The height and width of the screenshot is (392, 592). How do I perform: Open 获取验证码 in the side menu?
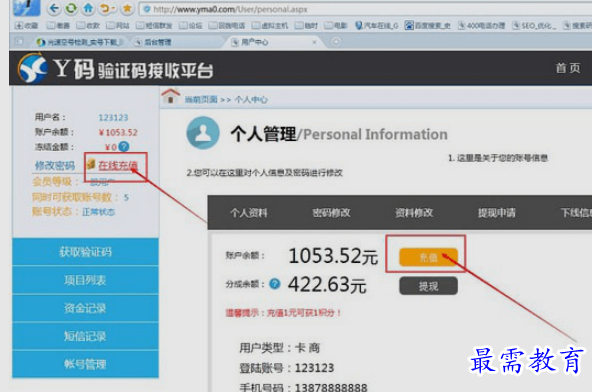[85, 252]
